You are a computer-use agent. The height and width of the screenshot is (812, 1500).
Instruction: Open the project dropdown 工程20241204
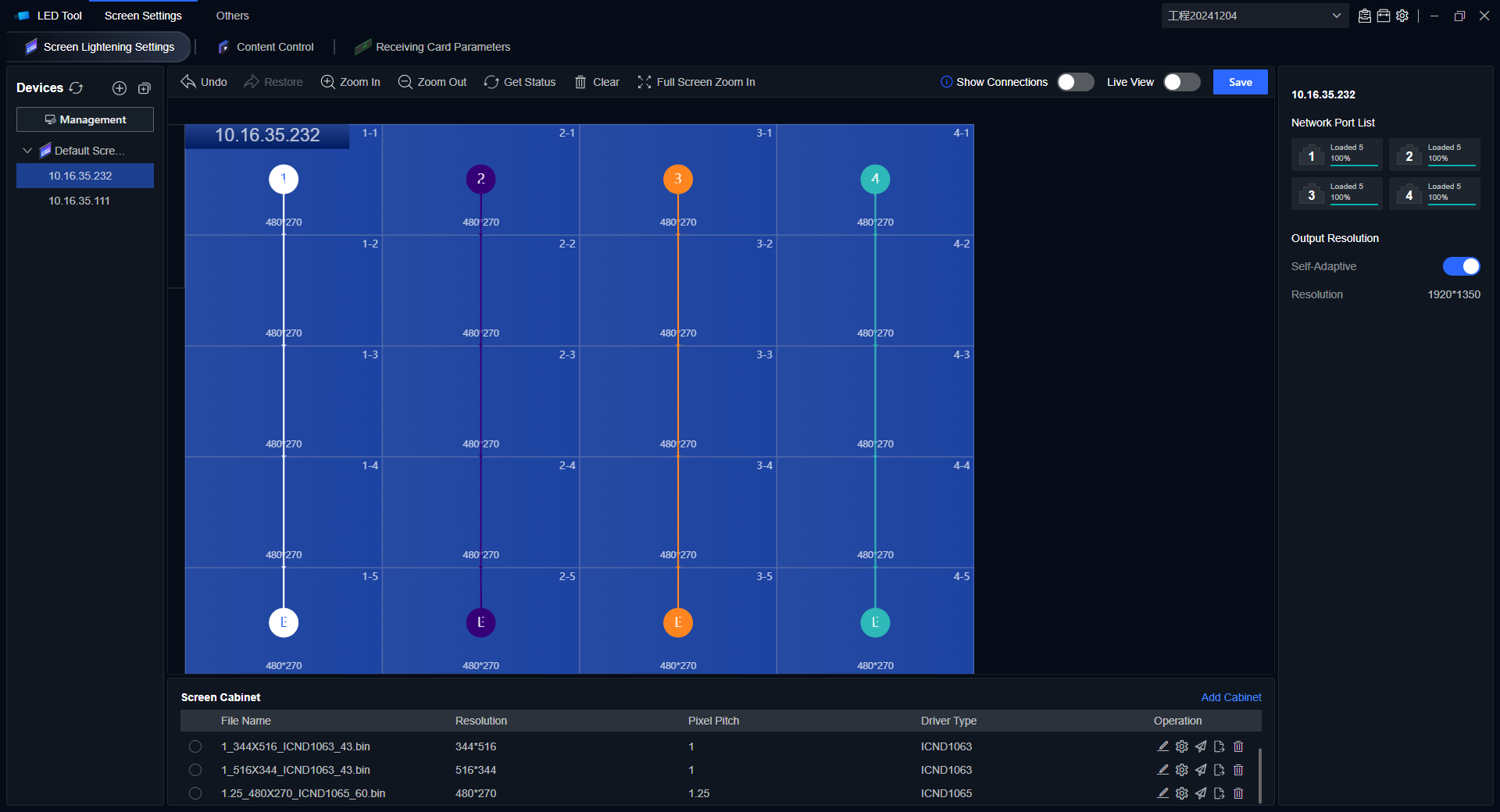[x=1254, y=16]
